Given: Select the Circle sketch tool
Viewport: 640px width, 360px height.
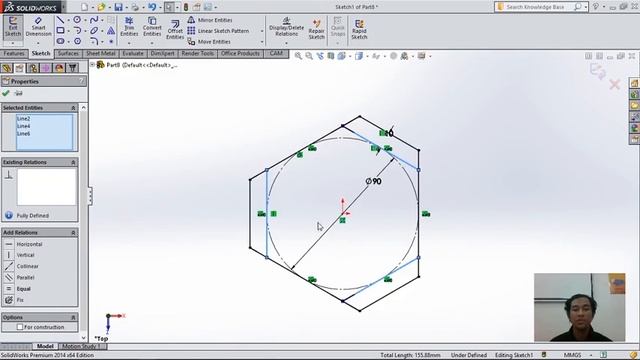Looking at the screenshot, I should (x=77, y=20).
